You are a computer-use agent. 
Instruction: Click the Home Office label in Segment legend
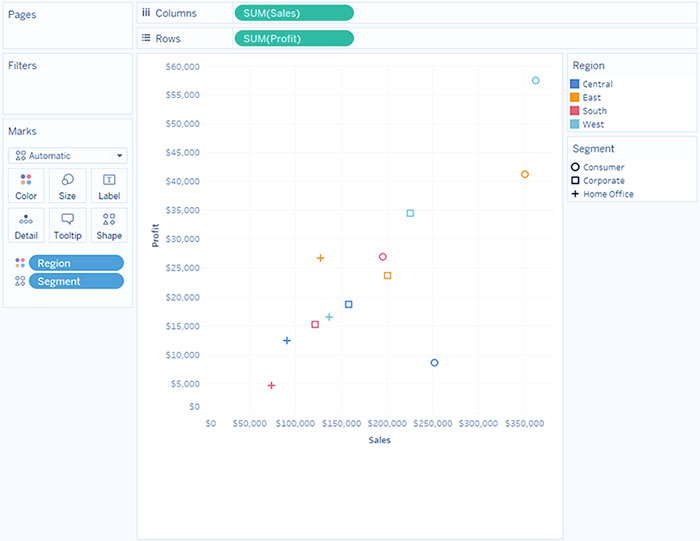(608, 194)
